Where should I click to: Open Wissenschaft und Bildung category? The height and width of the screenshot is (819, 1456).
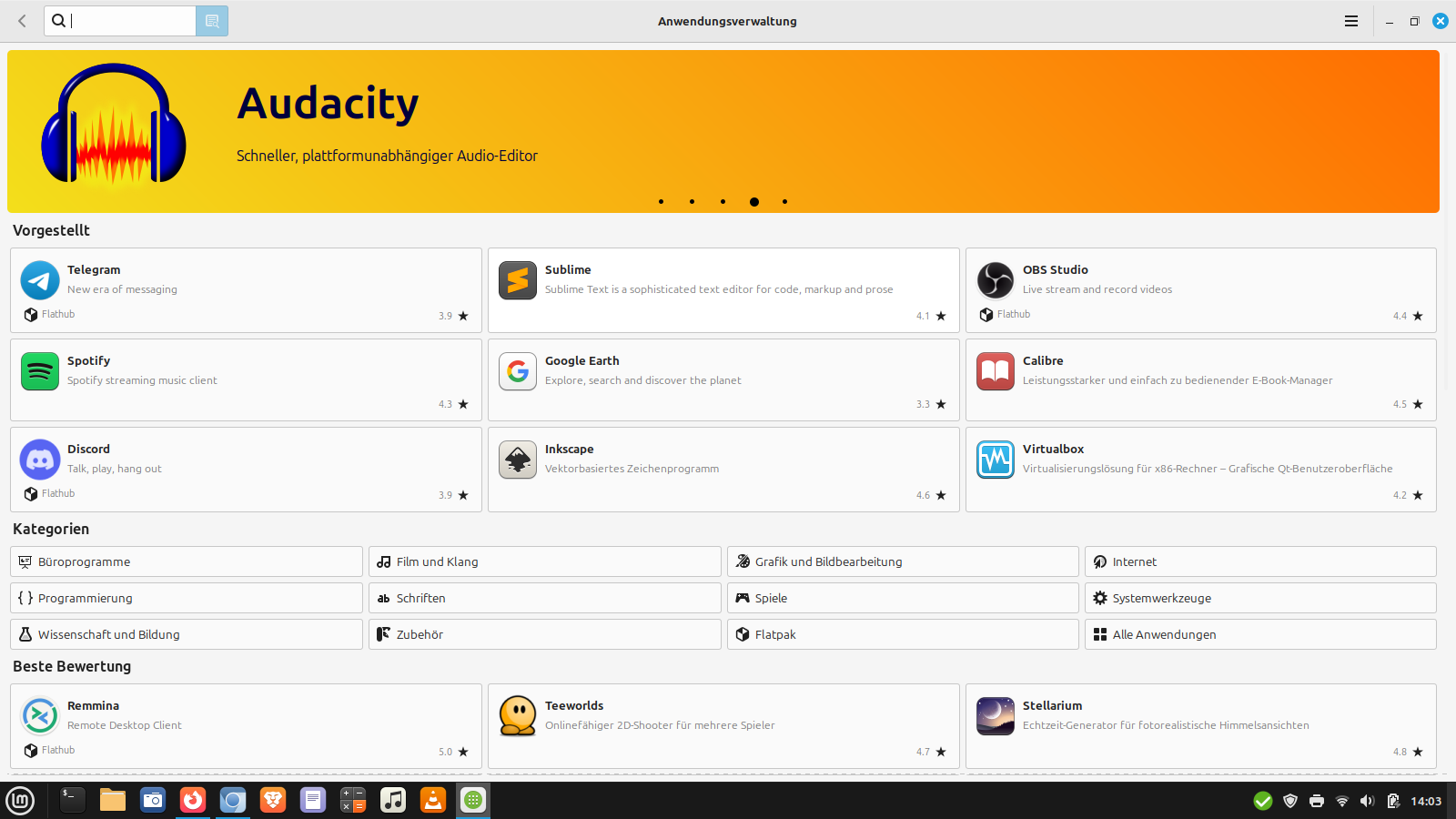tap(187, 634)
